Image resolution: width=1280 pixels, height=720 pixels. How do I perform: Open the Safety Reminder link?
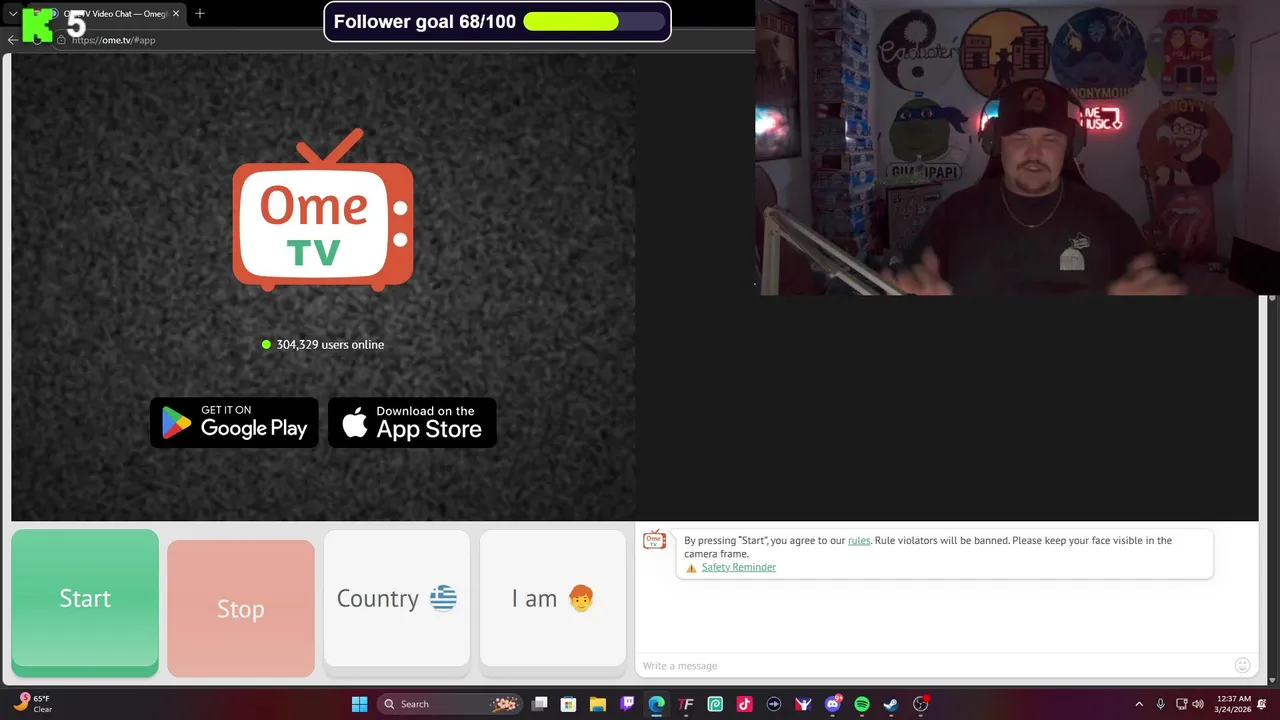pyautogui.click(x=738, y=567)
